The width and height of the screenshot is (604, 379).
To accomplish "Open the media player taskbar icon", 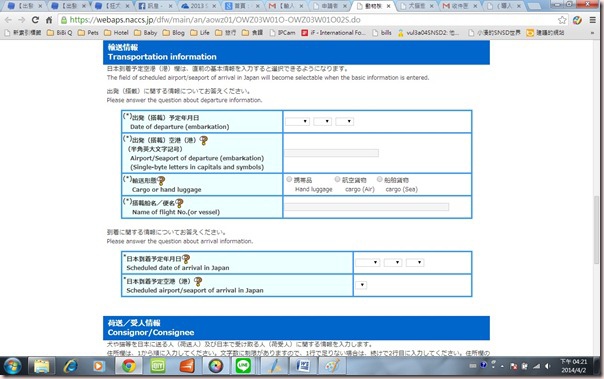I will point(99,366).
